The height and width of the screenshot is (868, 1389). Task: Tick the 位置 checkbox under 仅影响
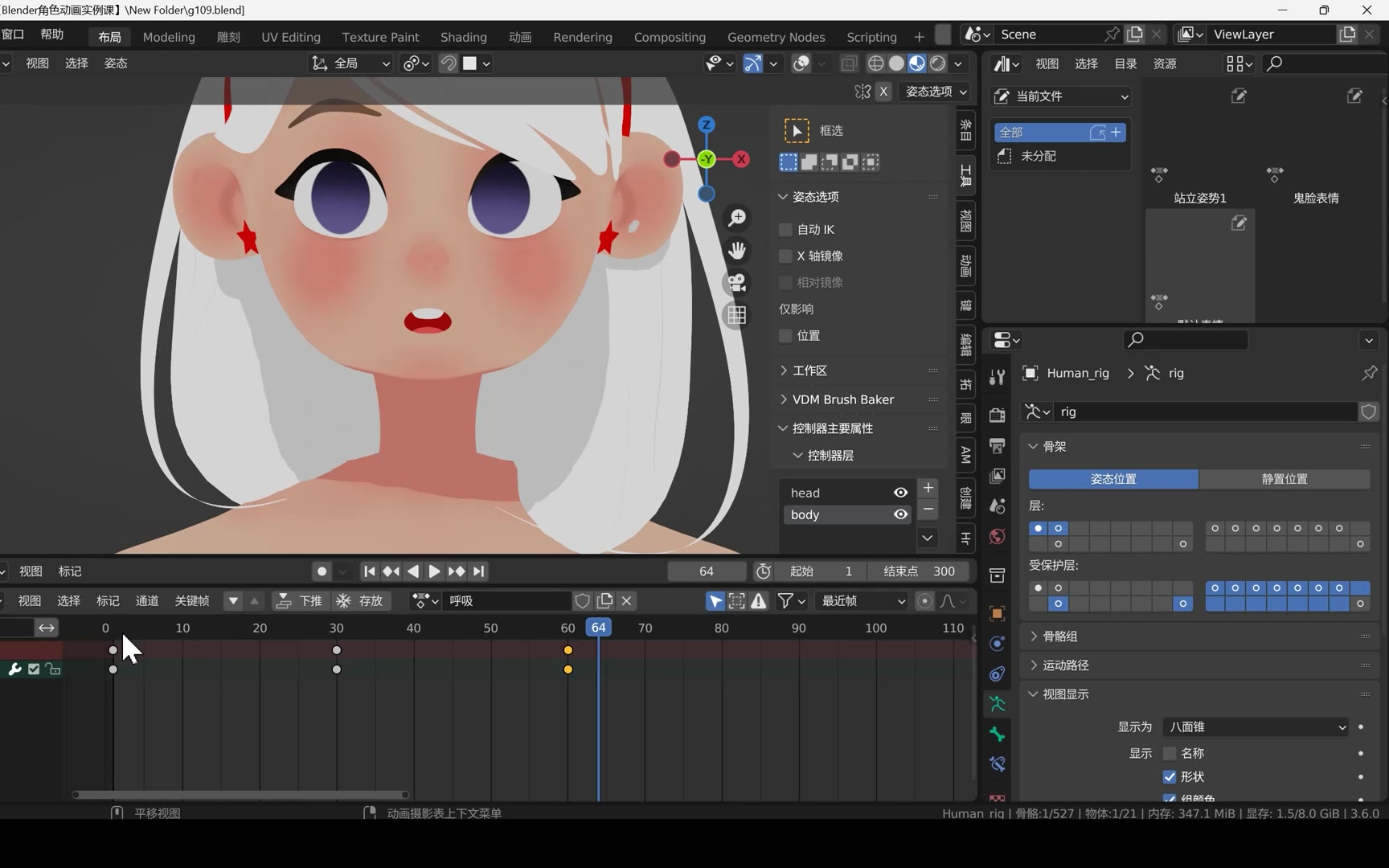[785, 336]
